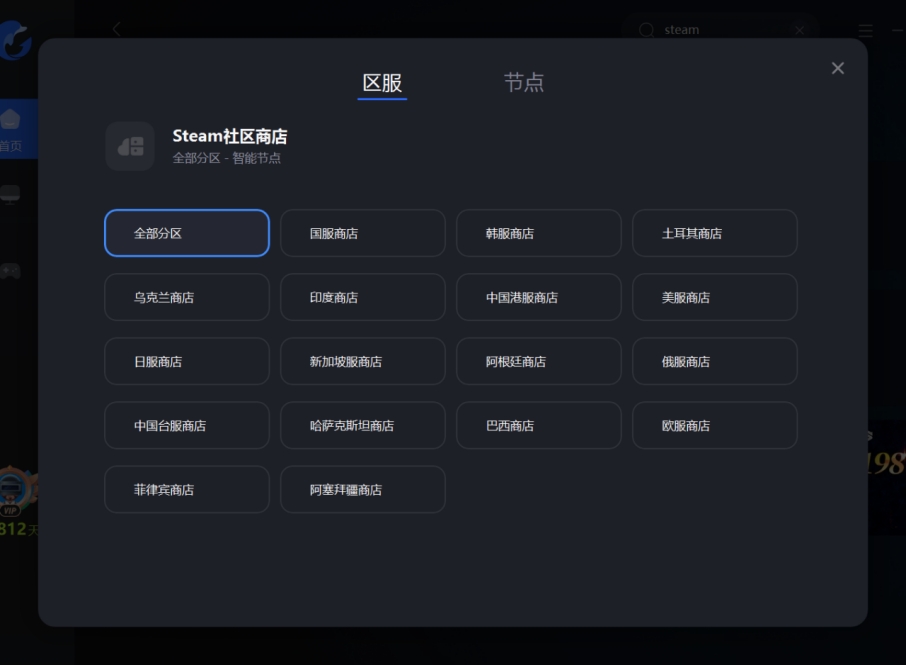Image resolution: width=906 pixels, height=665 pixels.
Task: Click the magnifier icon in the search bar
Action: (648, 29)
